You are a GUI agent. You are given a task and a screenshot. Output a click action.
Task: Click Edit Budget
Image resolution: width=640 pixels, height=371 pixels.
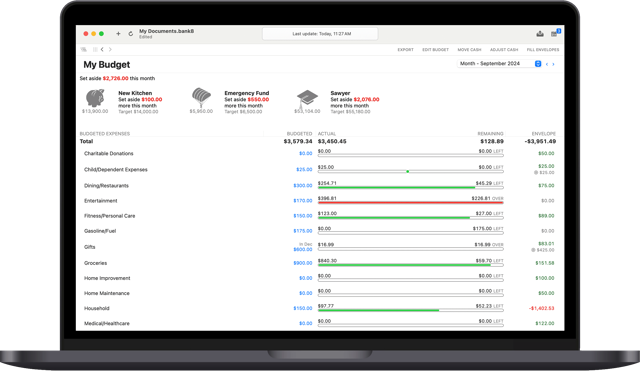click(435, 50)
